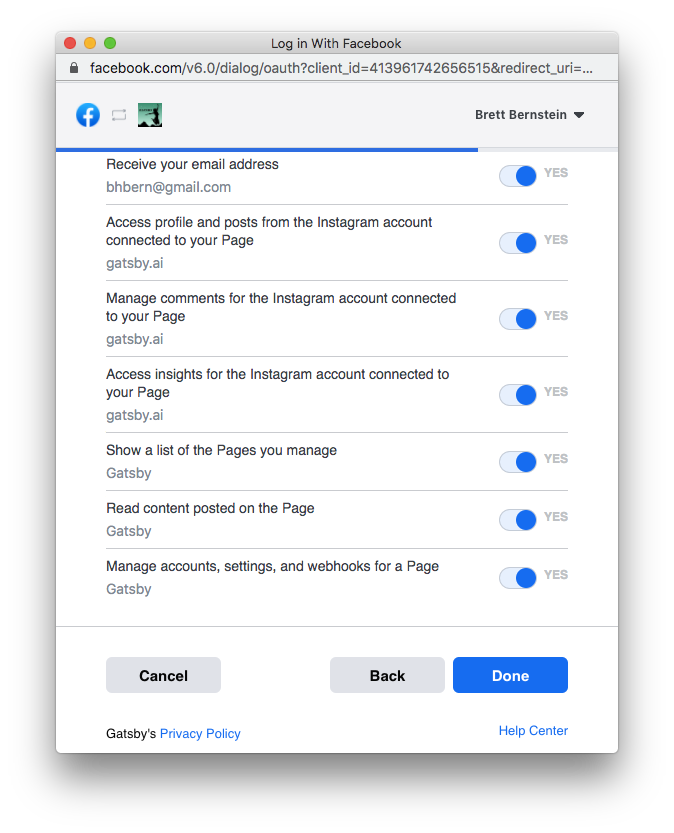Viewport: 674px width, 833px height.
Task: Click 'Manage accounts, settings, and webhooks' label
Action: (272, 566)
